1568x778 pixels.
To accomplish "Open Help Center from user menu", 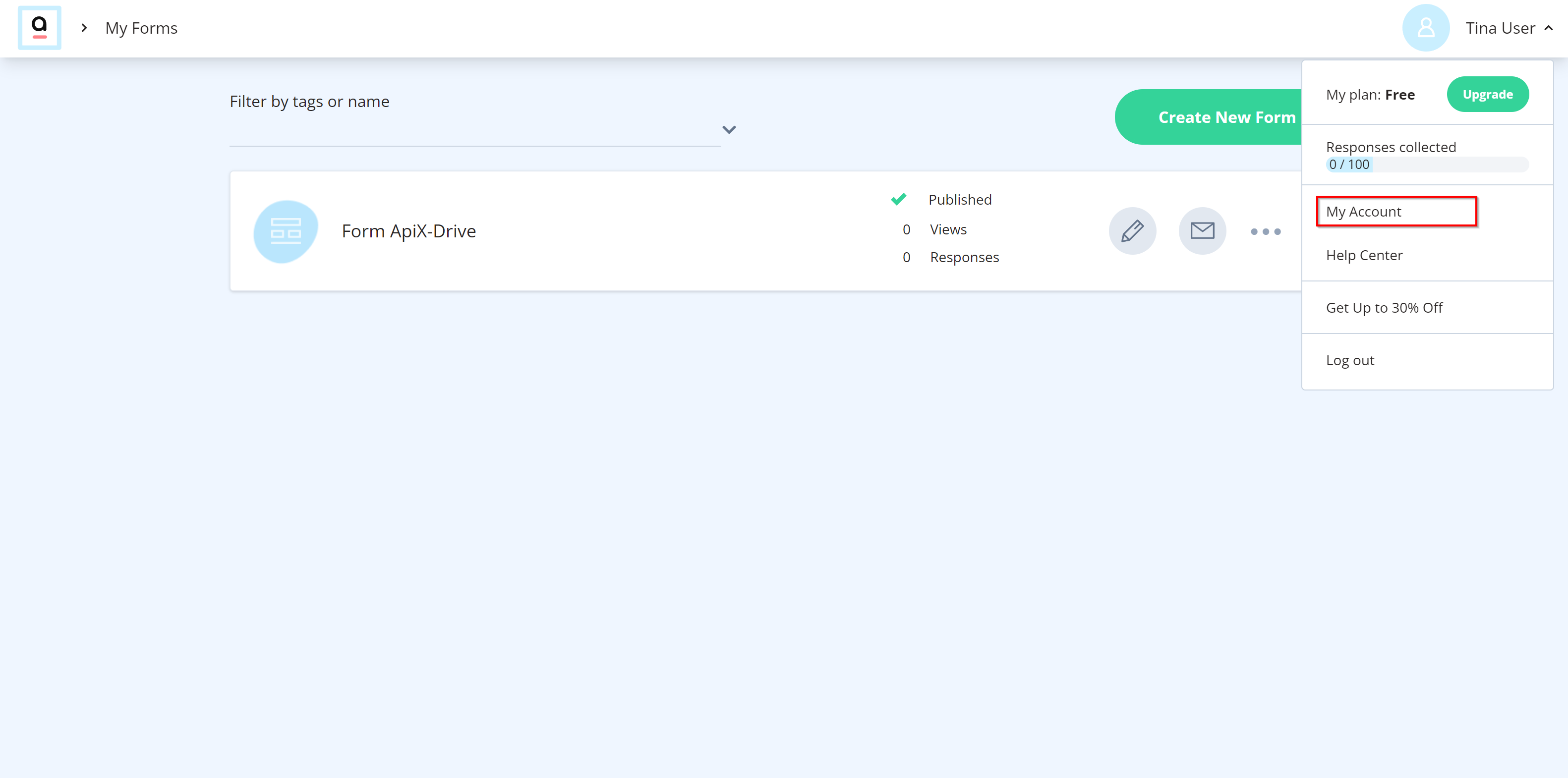I will click(1364, 256).
